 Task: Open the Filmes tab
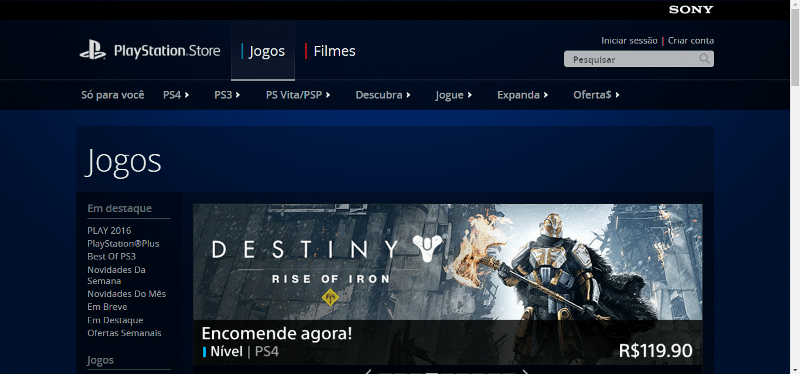click(330, 51)
